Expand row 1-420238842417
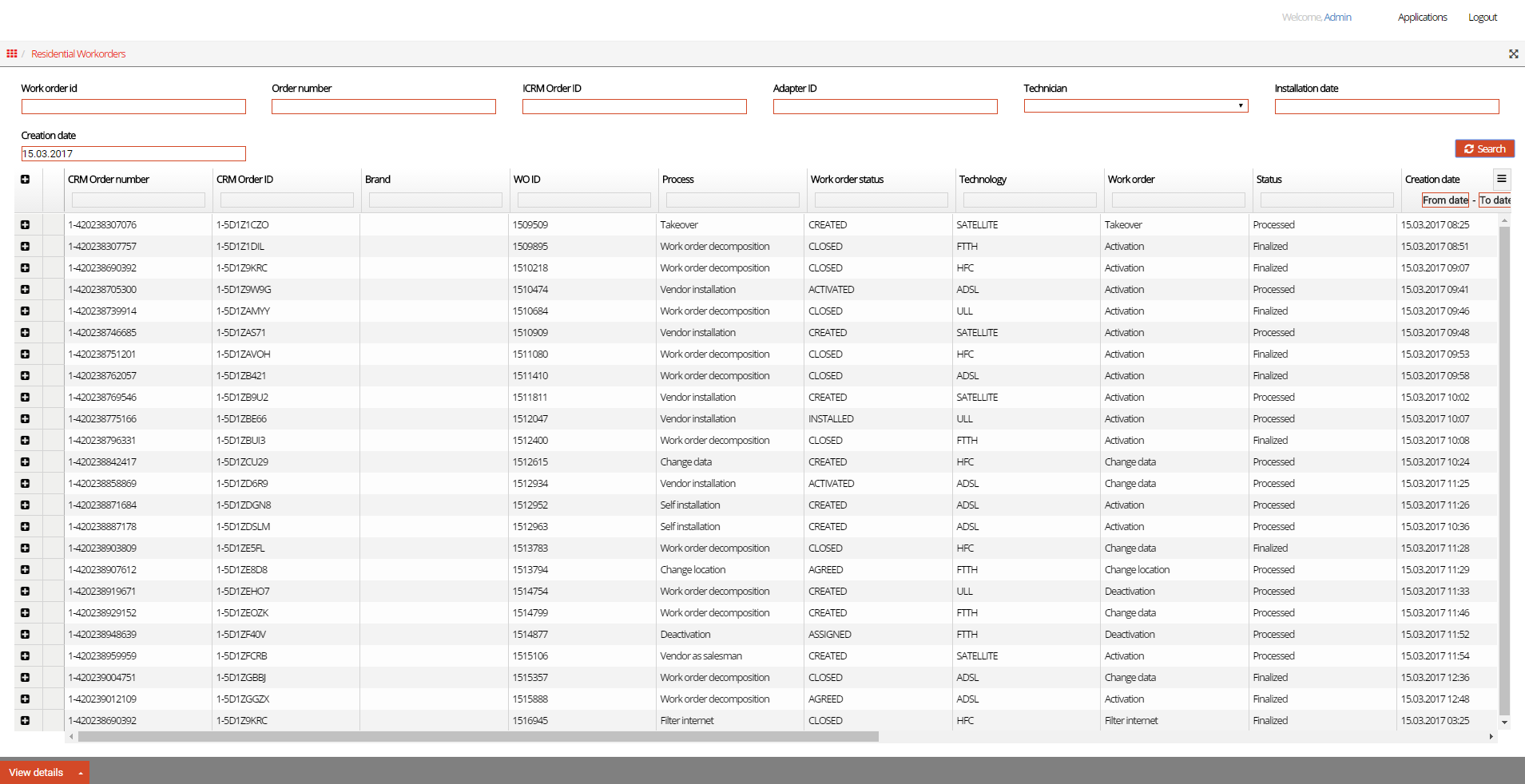 [26, 462]
